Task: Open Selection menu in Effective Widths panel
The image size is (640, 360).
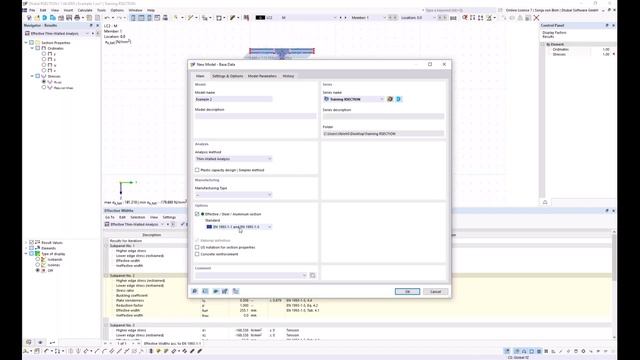Action: pos(138,217)
